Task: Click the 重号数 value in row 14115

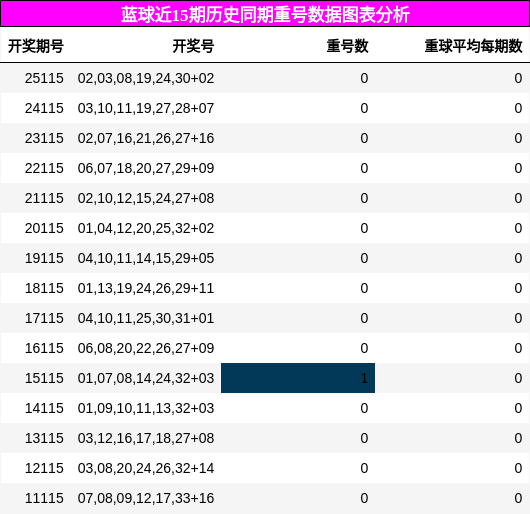Action: pos(364,408)
